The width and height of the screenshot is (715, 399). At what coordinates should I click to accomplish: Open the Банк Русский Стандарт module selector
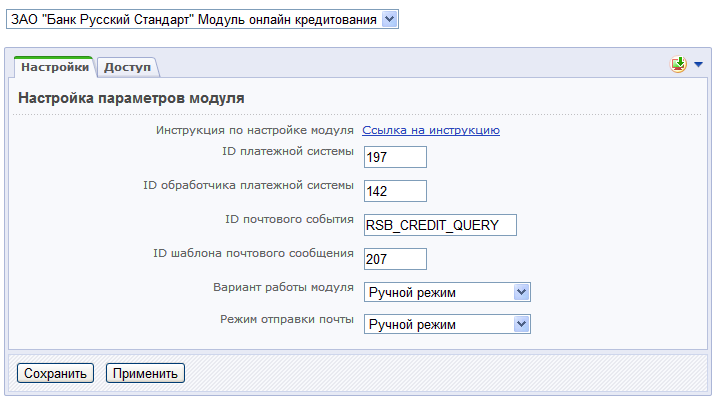tap(202, 19)
